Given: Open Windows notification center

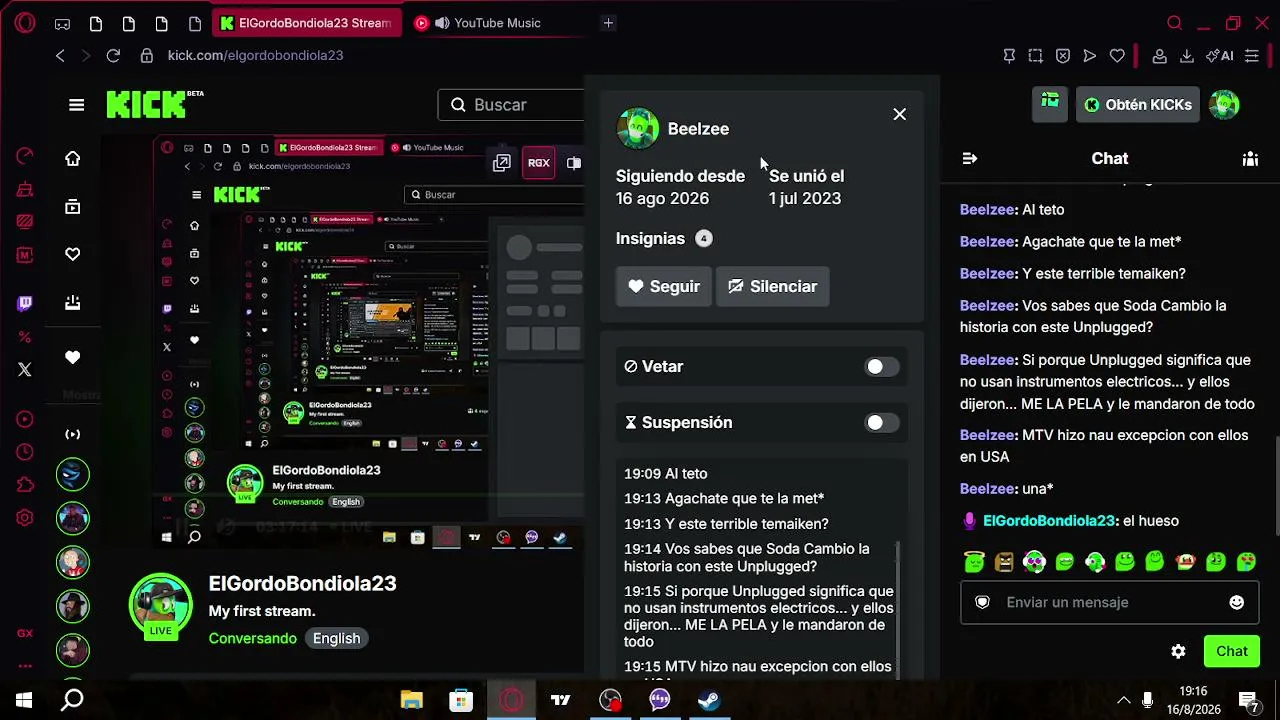Looking at the screenshot, I should coord(1249,700).
